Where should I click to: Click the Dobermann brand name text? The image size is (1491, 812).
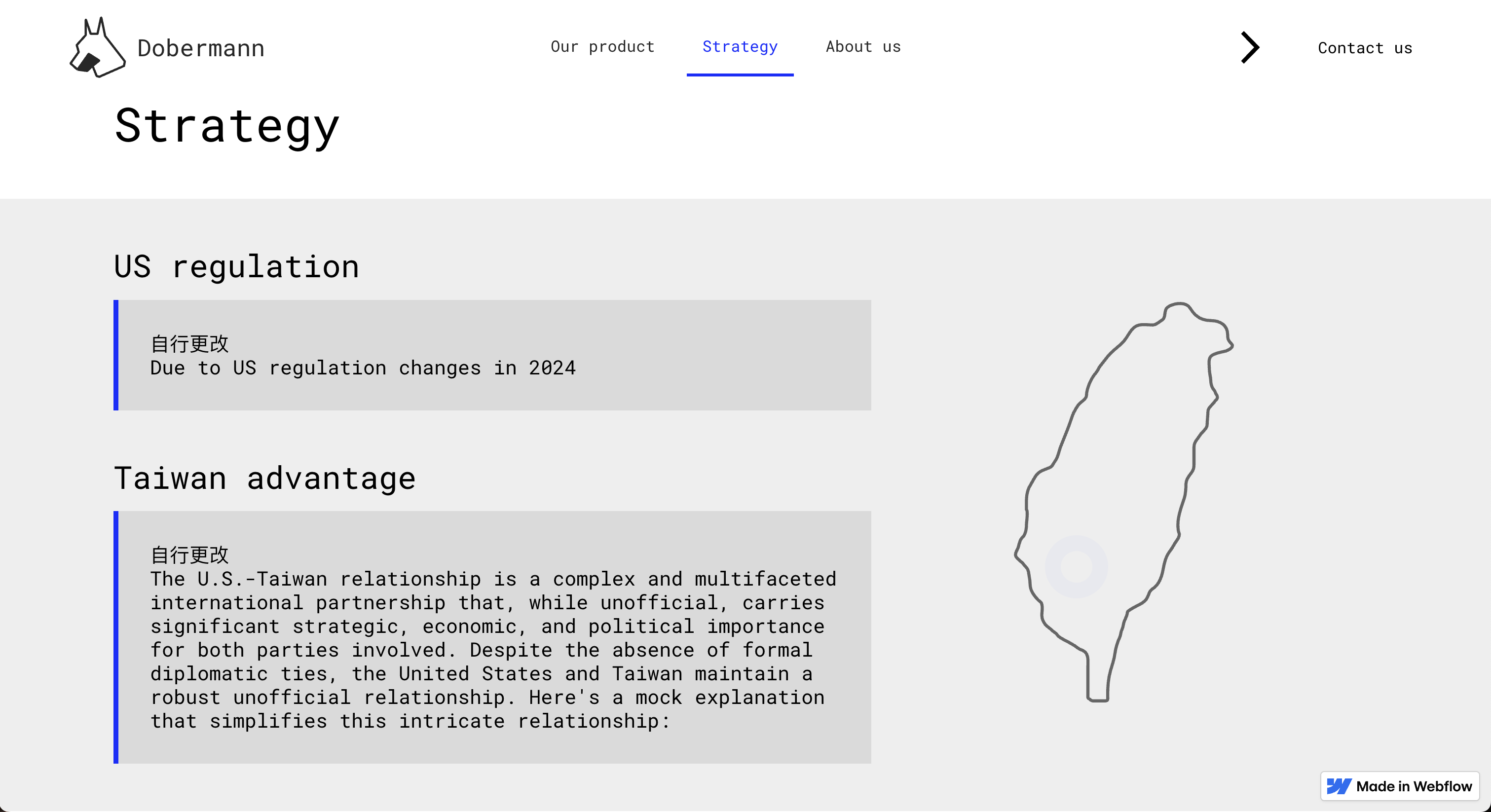[201, 48]
